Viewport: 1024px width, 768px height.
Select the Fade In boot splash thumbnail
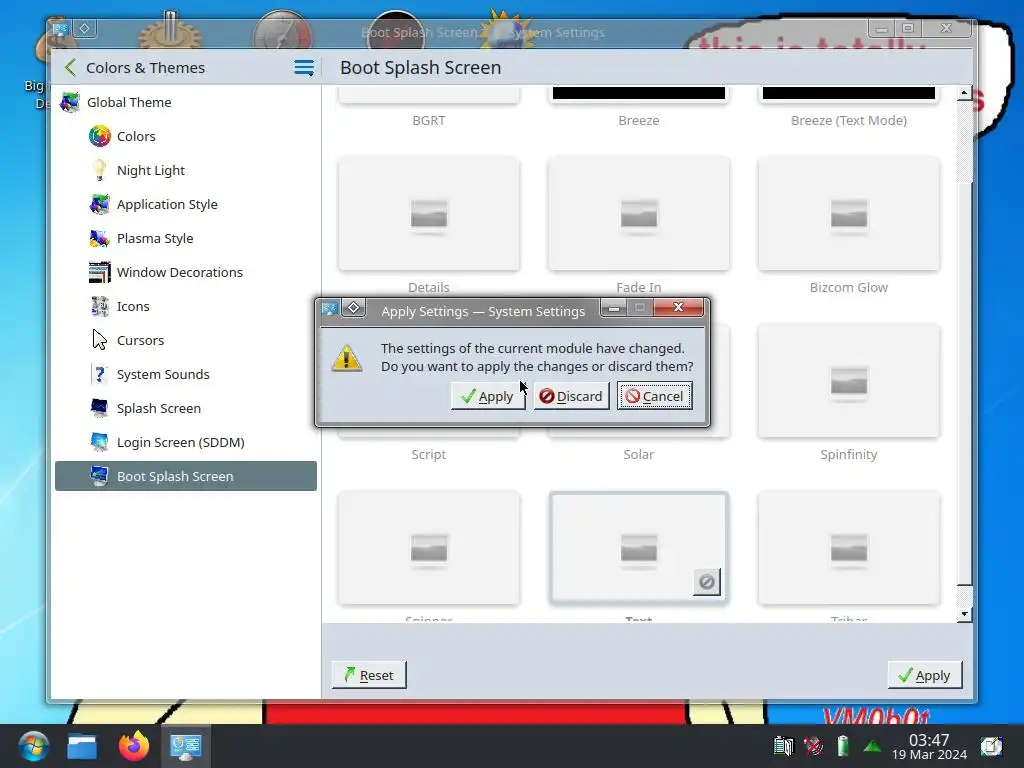coord(639,214)
